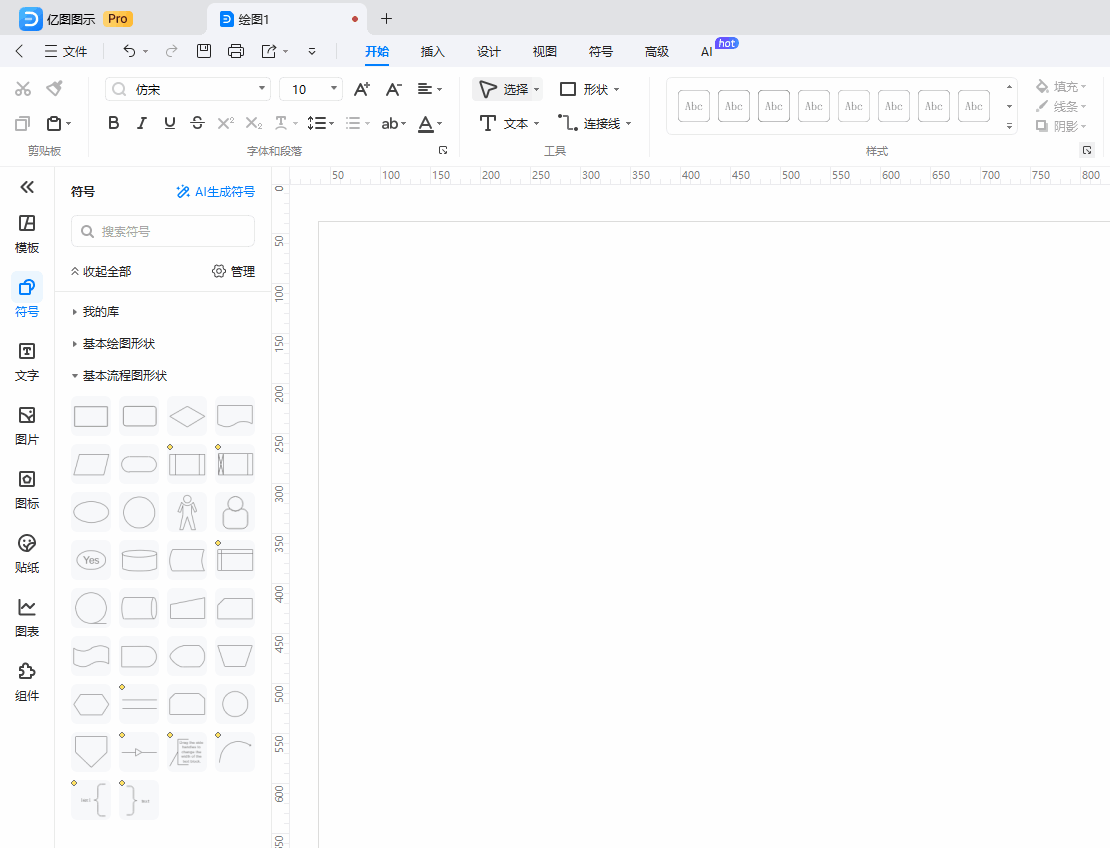1110x848 pixels.
Task: Collapse the left sidebar with double chevron
Action: (x=27, y=187)
